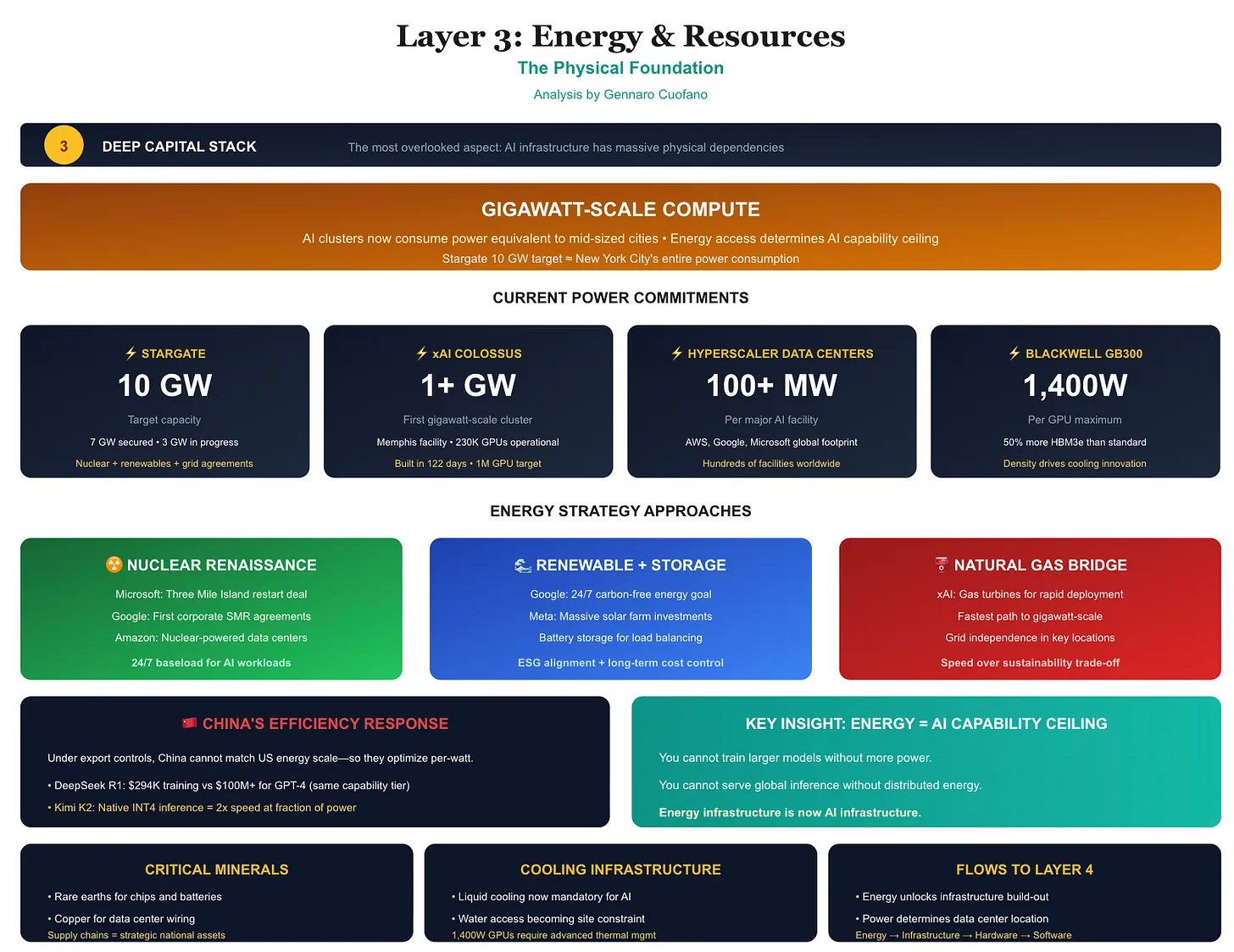Click 'Nuclear + renewables + grid agreements'
1234x952 pixels.
pos(164,464)
